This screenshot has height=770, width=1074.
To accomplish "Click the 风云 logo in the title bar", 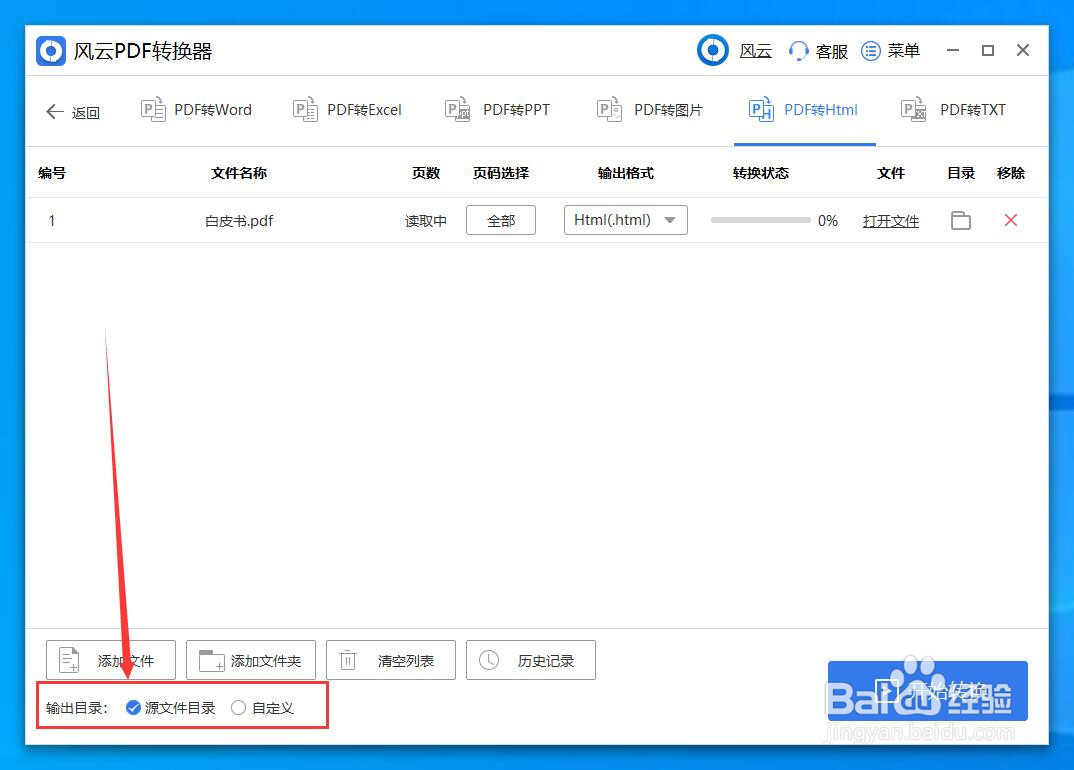I will pos(713,50).
